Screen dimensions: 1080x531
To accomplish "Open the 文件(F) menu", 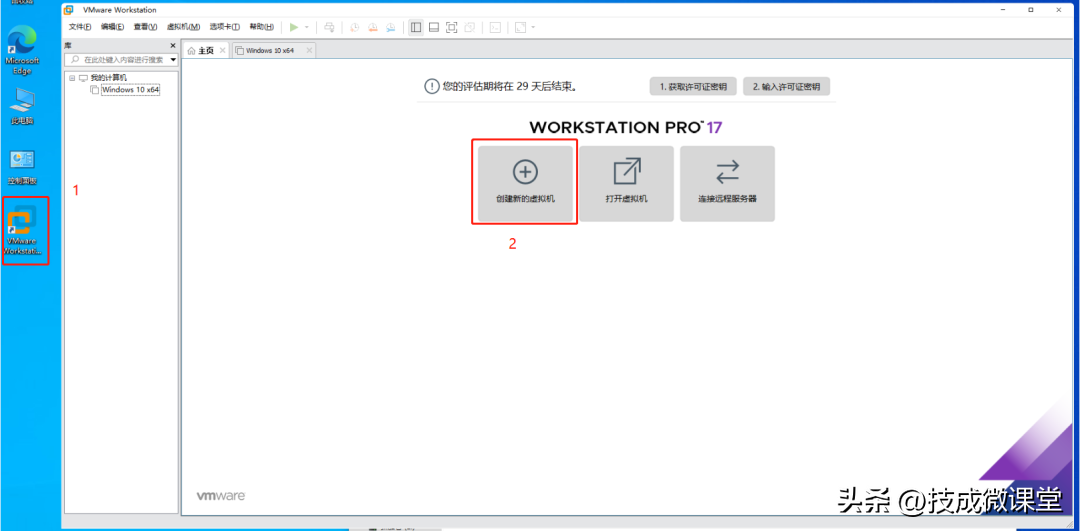I will coord(81,27).
